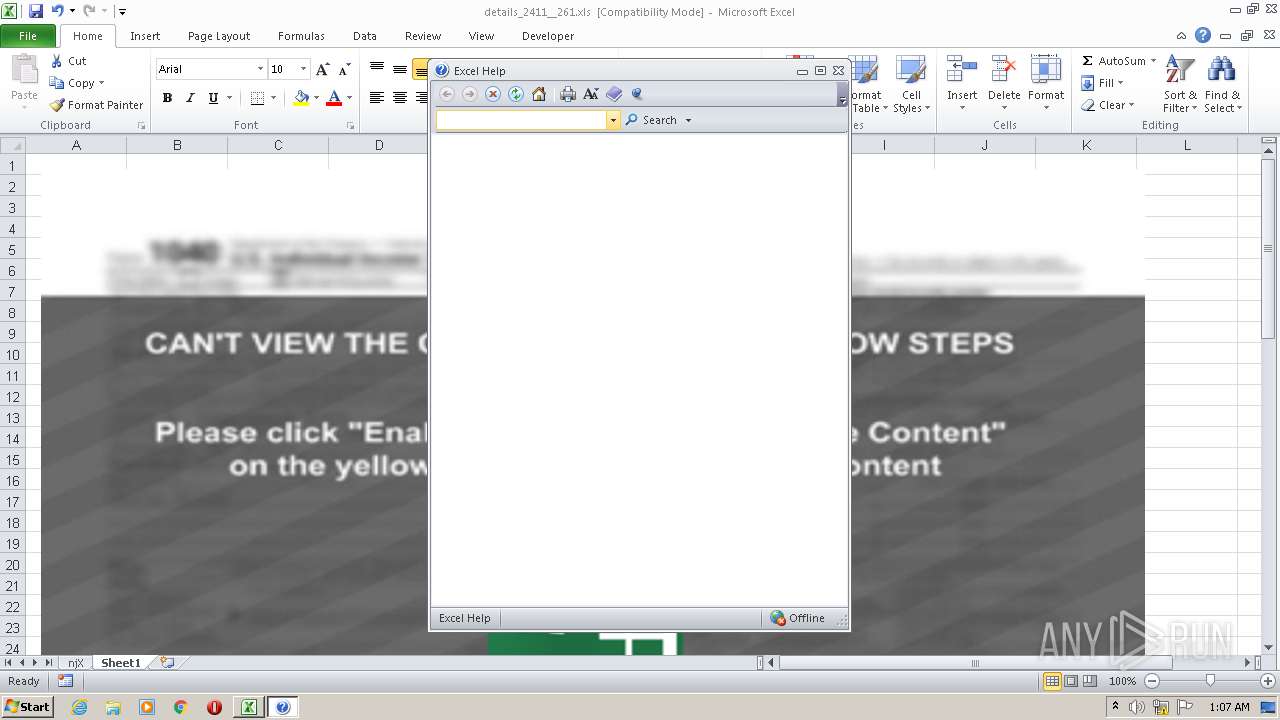1280x720 pixels.
Task: Click the Refresh icon in Excel Help
Action: pyautogui.click(x=516, y=94)
